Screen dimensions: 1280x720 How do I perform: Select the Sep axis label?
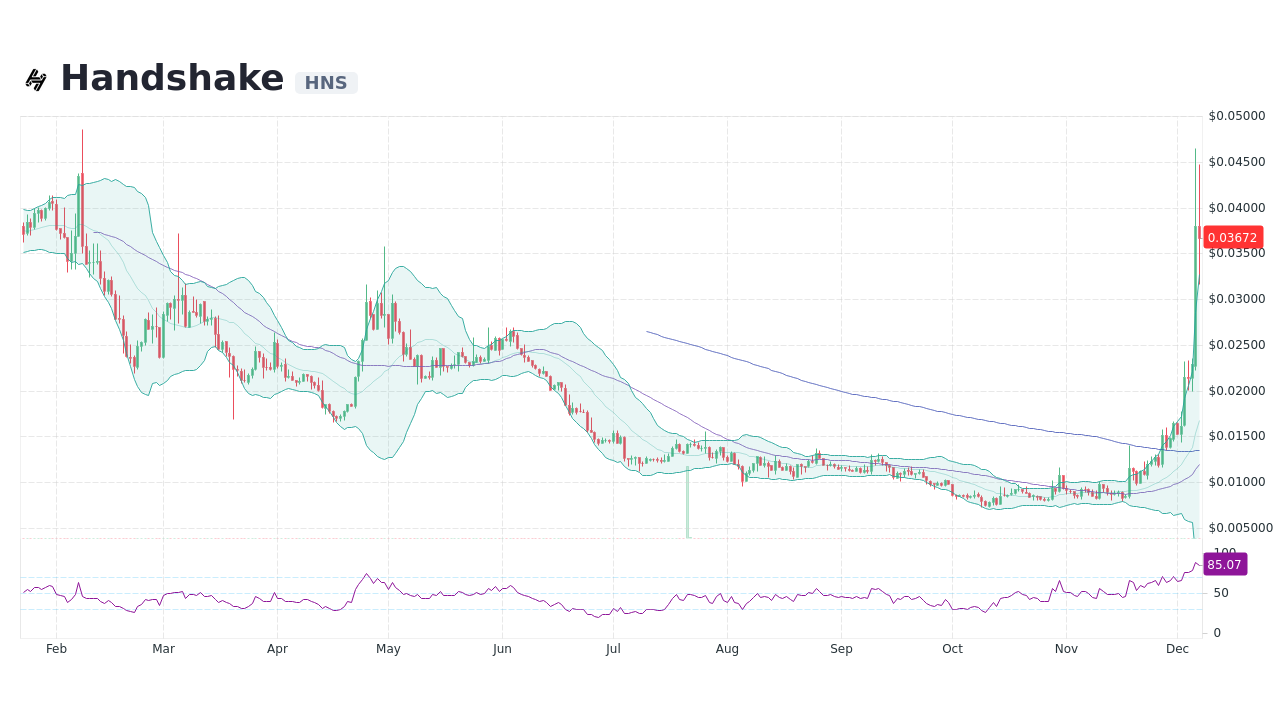[x=841, y=648]
